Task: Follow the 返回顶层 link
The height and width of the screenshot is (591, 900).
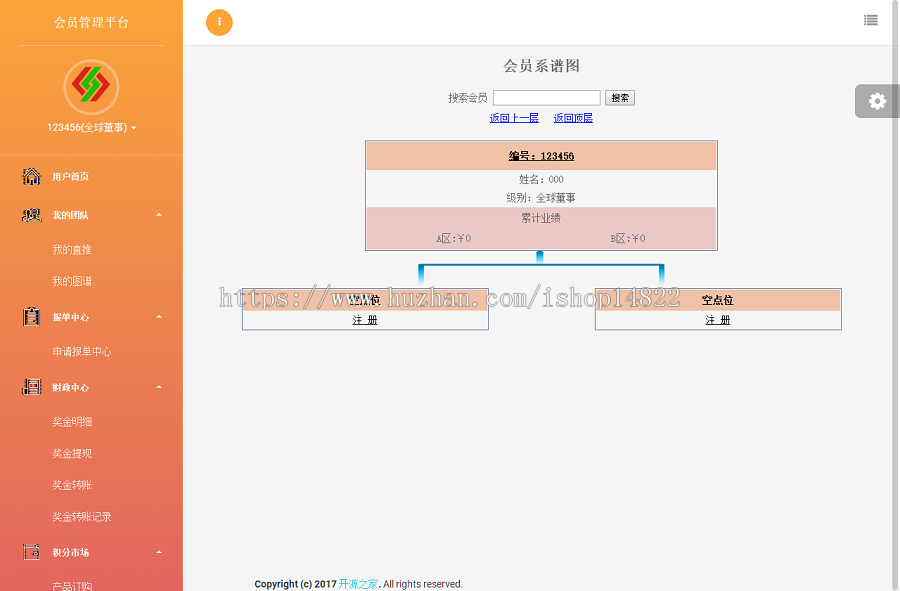Action: (x=573, y=118)
